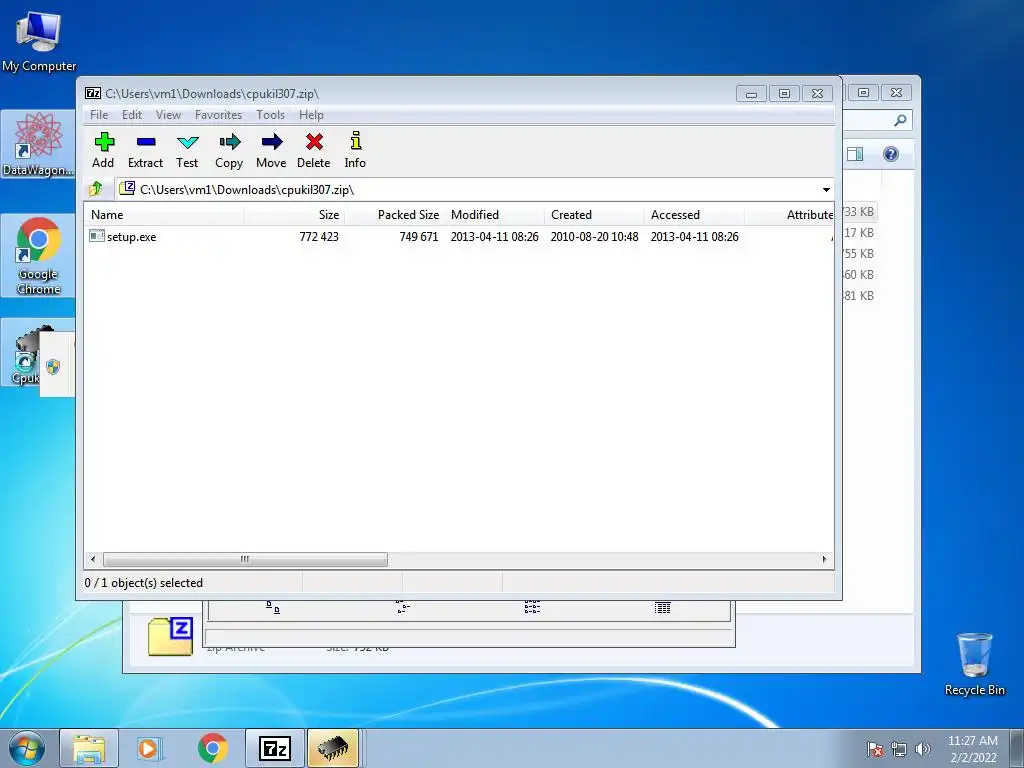
Task: Click the Copy toolbar icon
Action: click(229, 150)
